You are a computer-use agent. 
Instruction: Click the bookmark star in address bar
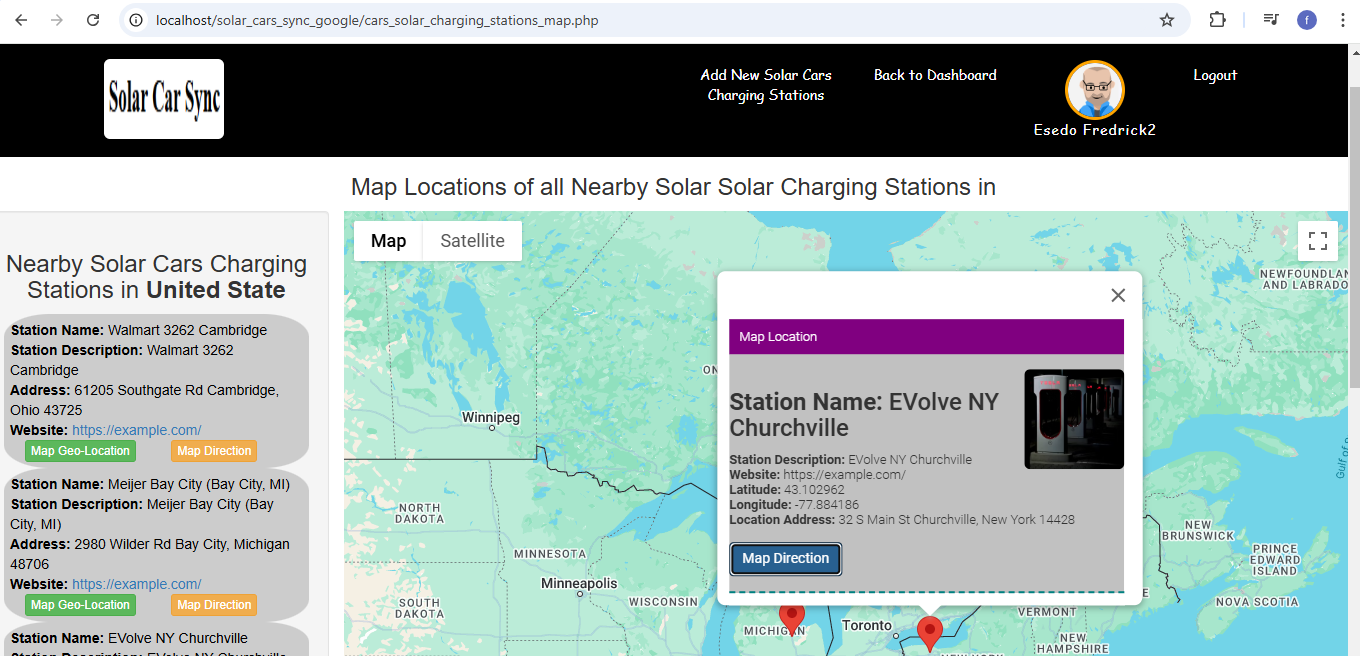pyautogui.click(x=1166, y=19)
